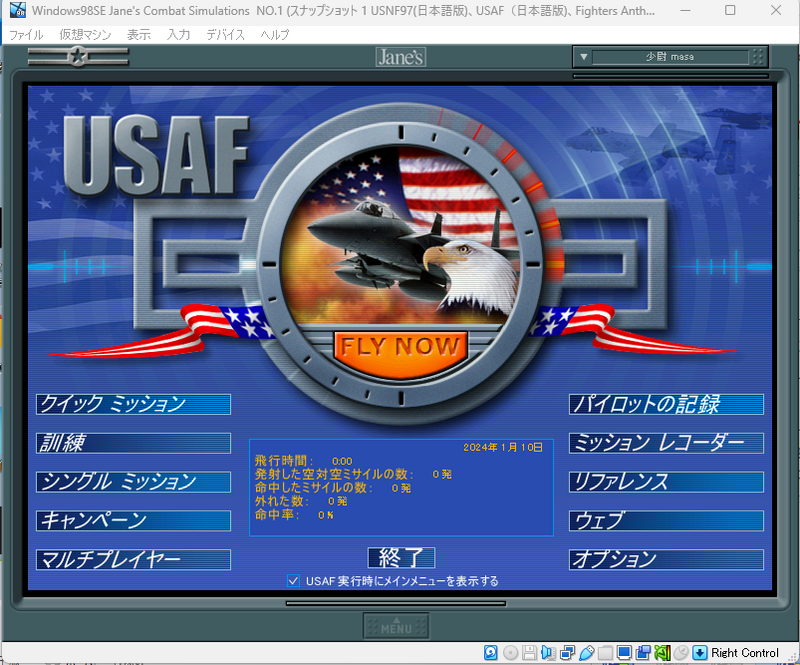The width and height of the screenshot is (800, 665).
Task: Click the 外れた数 stat line
Action: pos(301,501)
